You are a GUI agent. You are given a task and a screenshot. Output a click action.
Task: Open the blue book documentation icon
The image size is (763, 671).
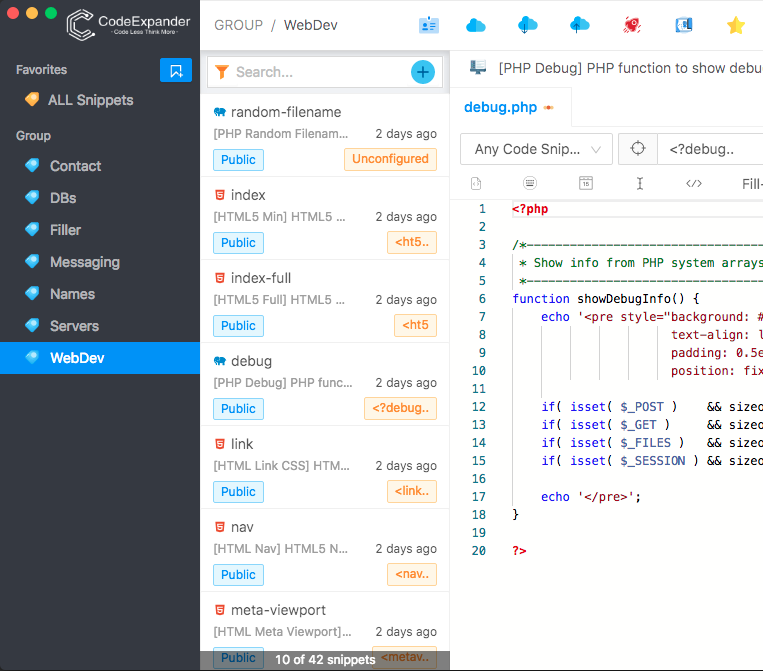[x=684, y=25]
